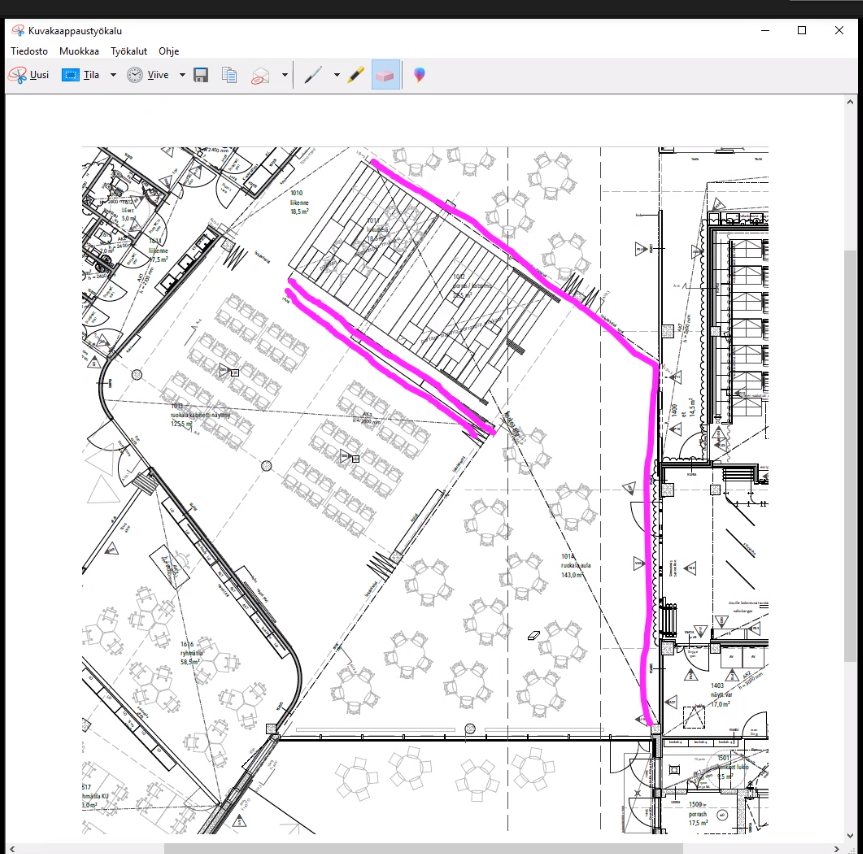Open the Työkalut menu
863x854 pixels.
click(129, 51)
